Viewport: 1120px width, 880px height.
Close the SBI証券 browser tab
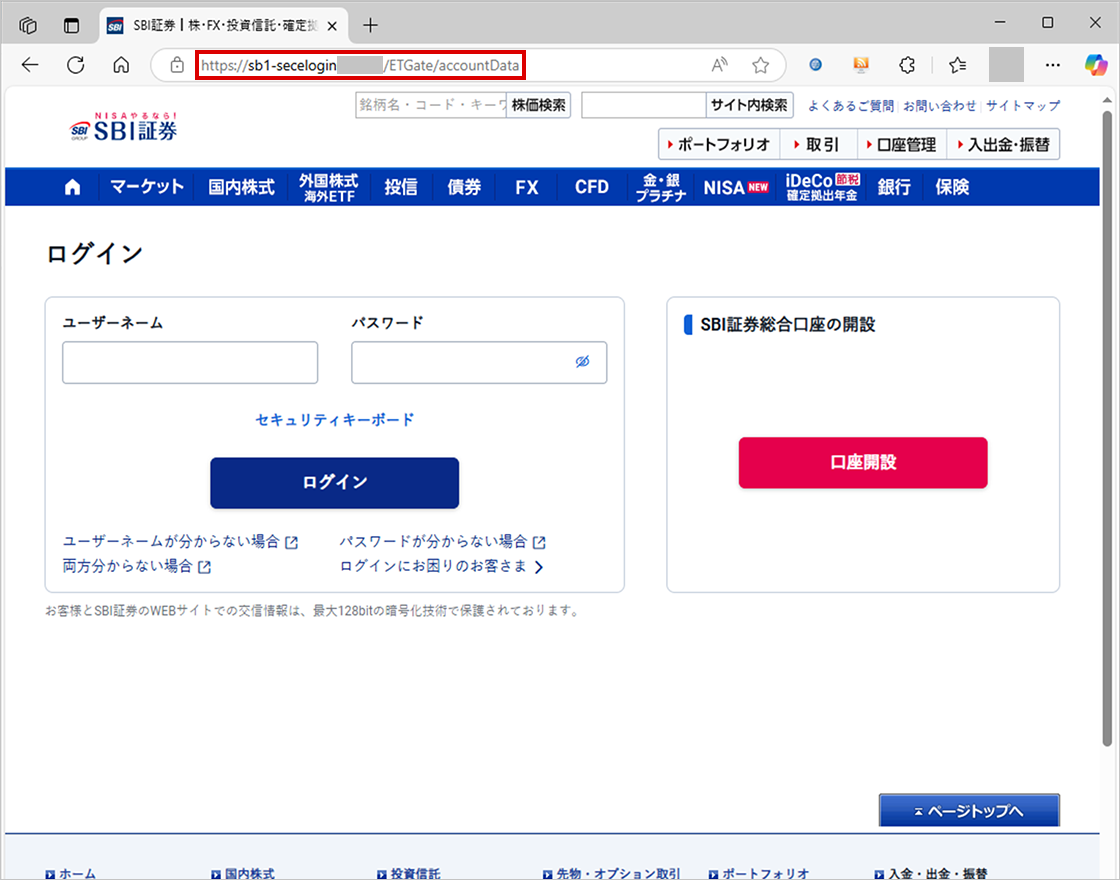point(332,26)
